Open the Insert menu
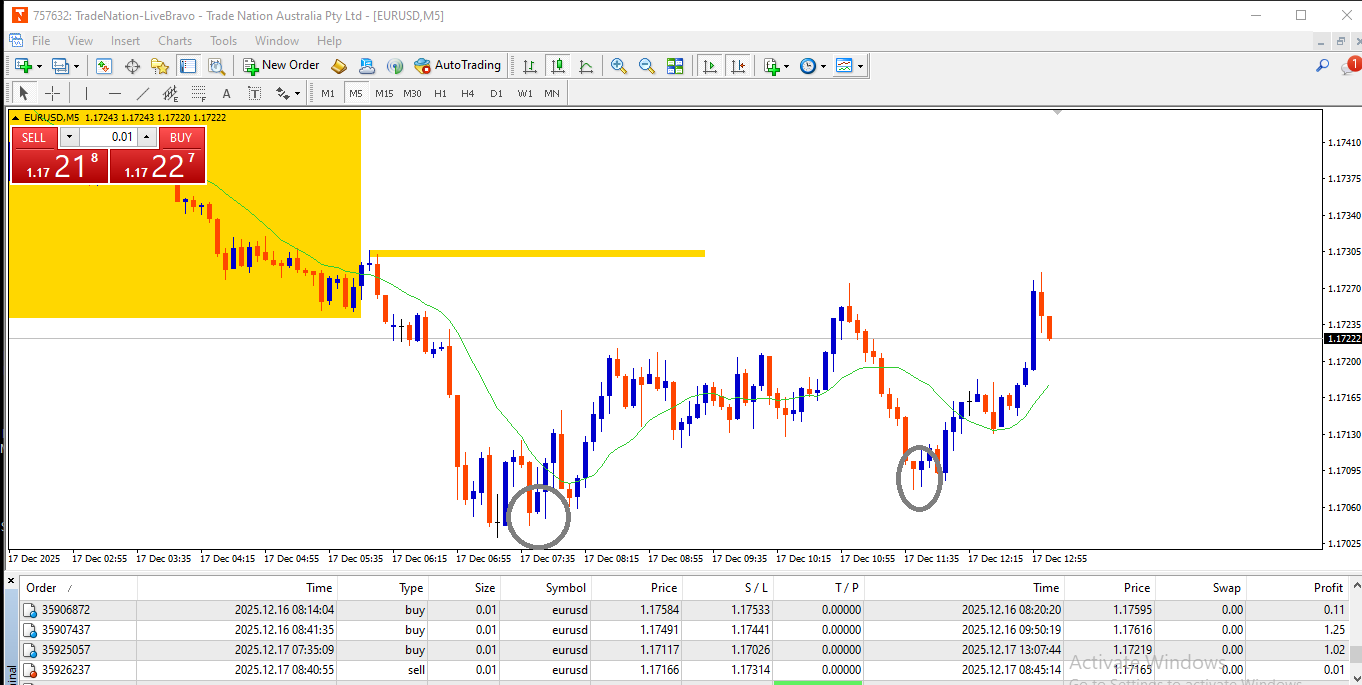Screen dimensions: 1362x685 tap(125, 41)
